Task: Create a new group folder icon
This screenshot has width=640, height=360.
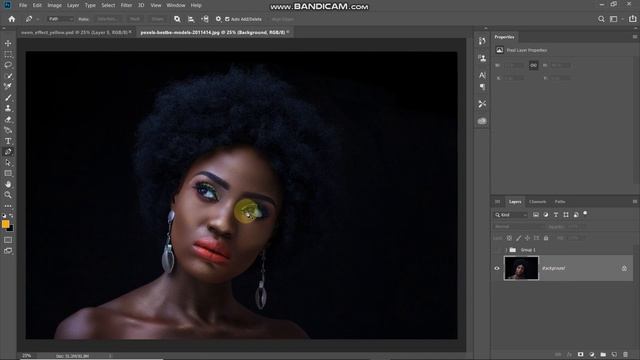Action: (603, 355)
